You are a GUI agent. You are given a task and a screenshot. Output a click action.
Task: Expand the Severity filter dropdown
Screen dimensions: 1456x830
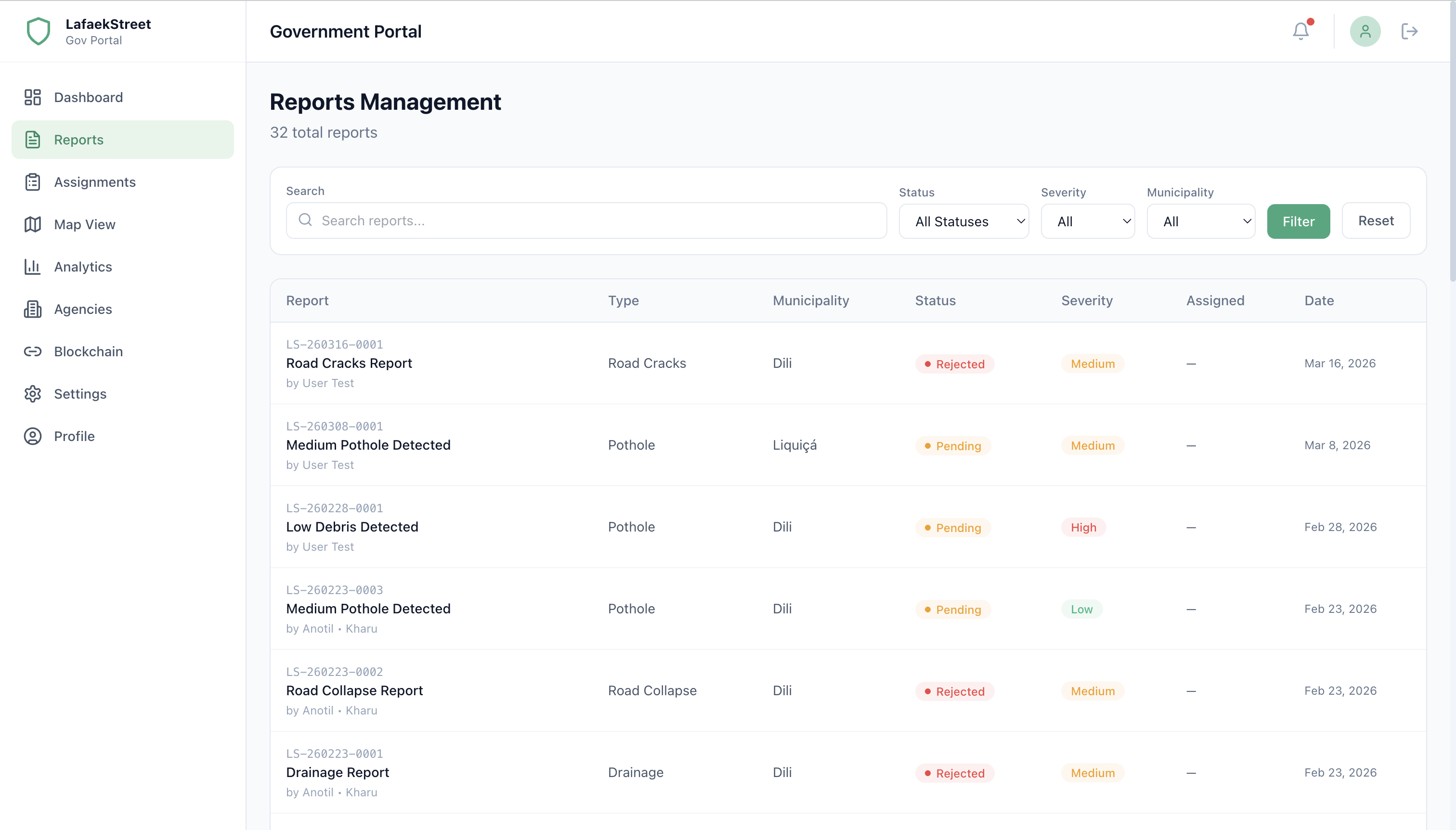pyautogui.click(x=1088, y=221)
